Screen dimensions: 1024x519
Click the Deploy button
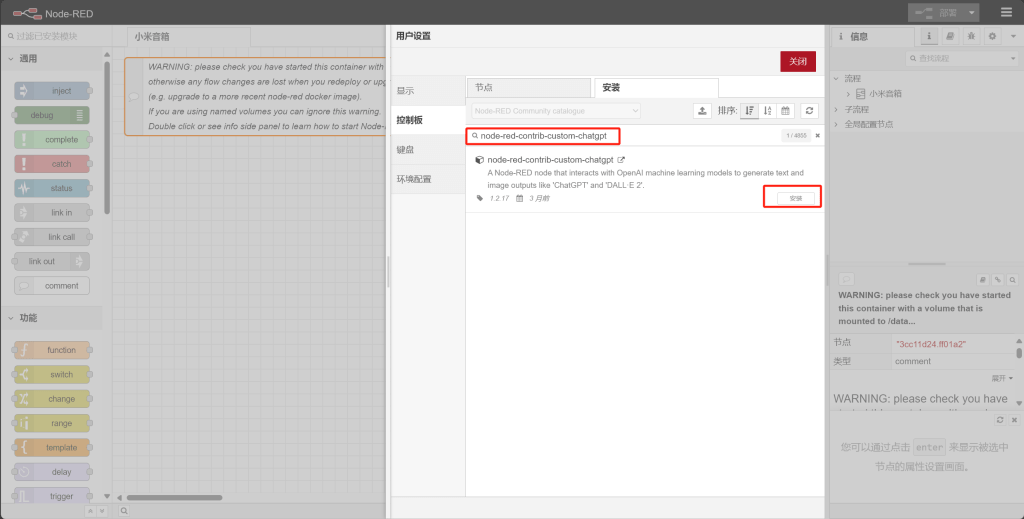point(936,12)
